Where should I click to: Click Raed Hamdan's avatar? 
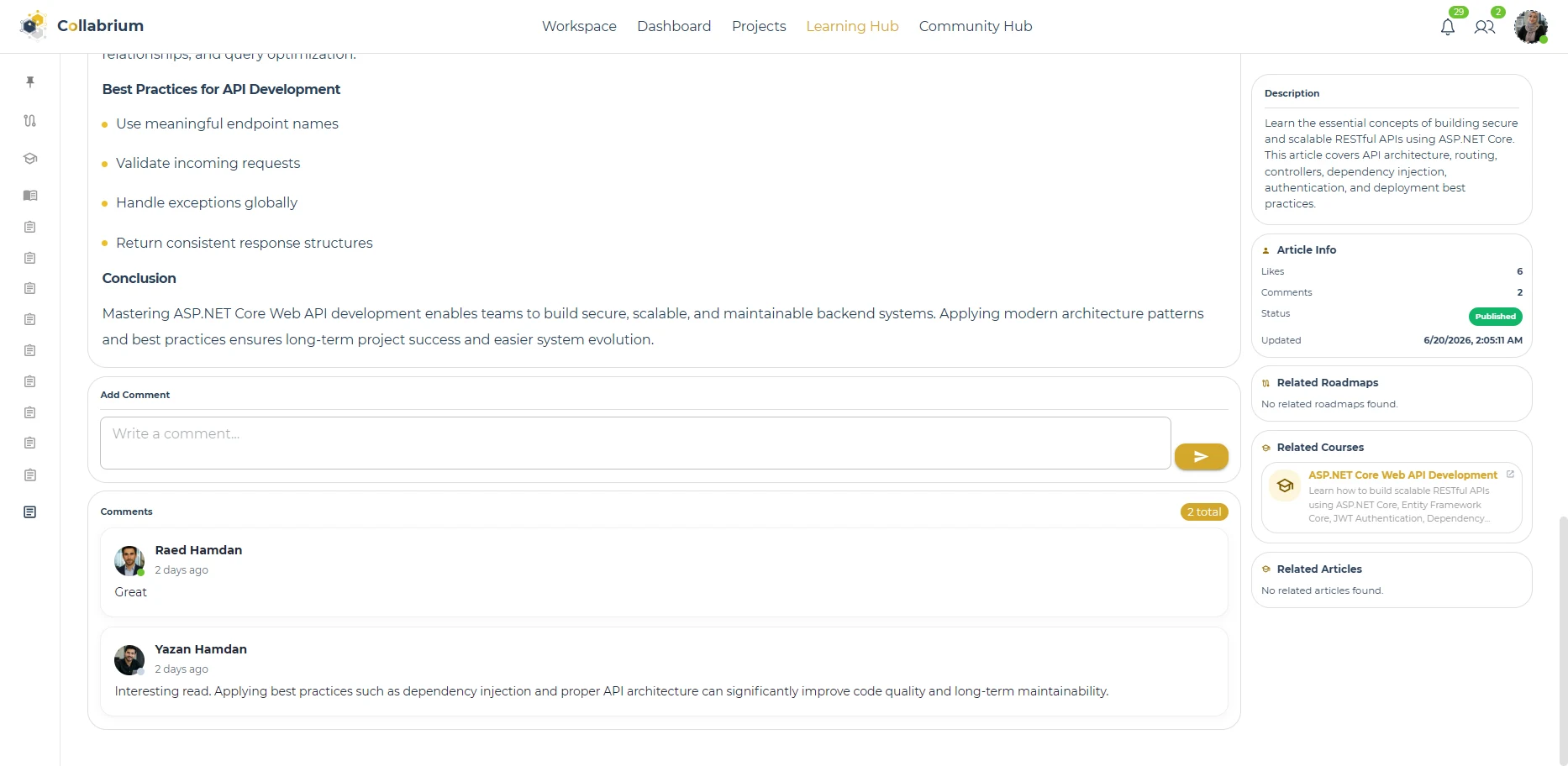pos(129,561)
